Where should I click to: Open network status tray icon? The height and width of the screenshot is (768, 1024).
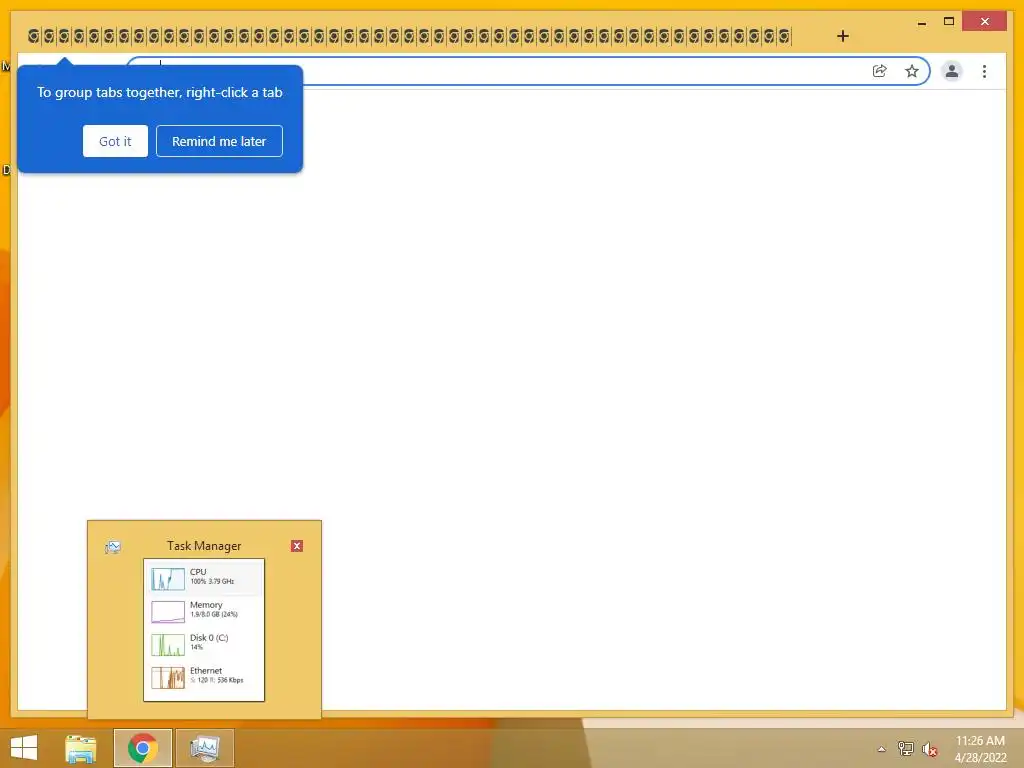pyautogui.click(x=906, y=749)
